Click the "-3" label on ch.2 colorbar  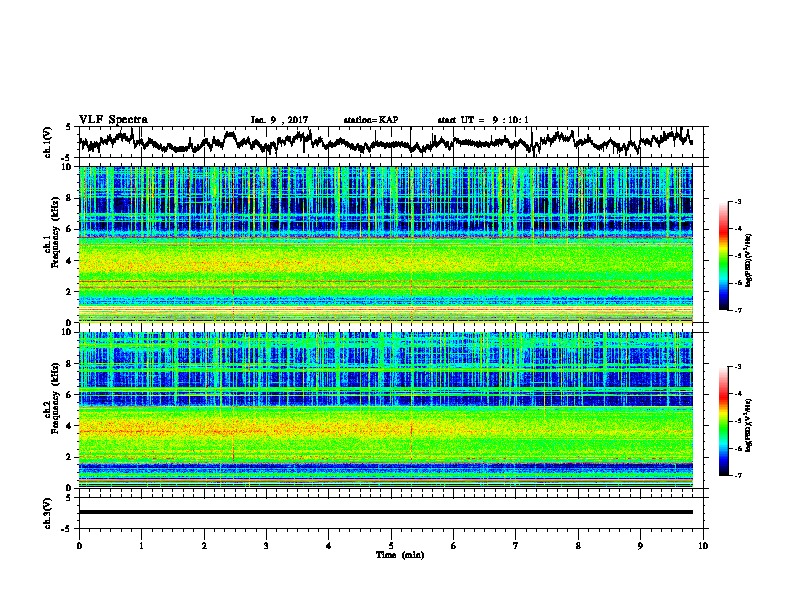click(x=737, y=367)
